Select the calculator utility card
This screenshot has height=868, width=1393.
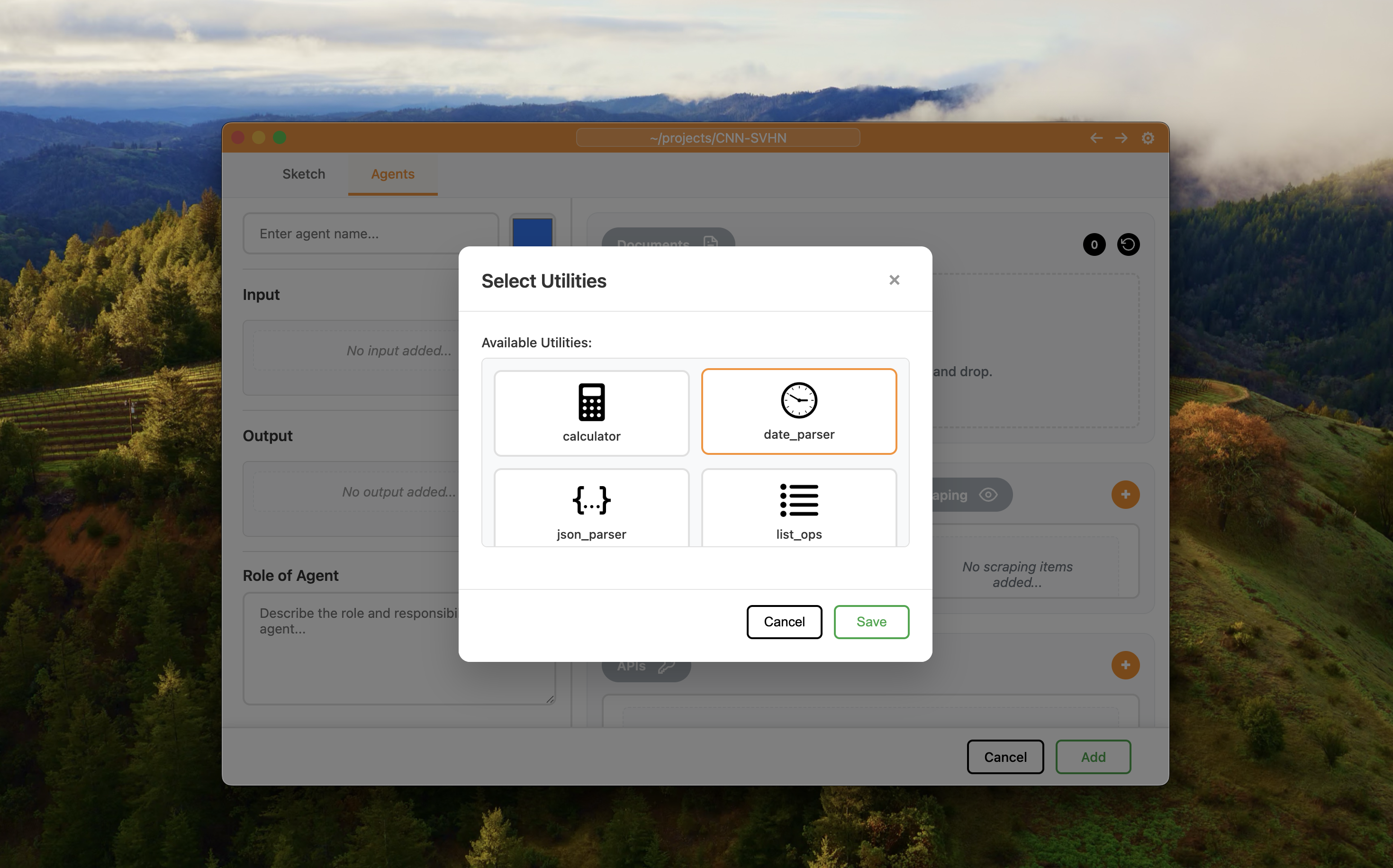click(591, 413)
